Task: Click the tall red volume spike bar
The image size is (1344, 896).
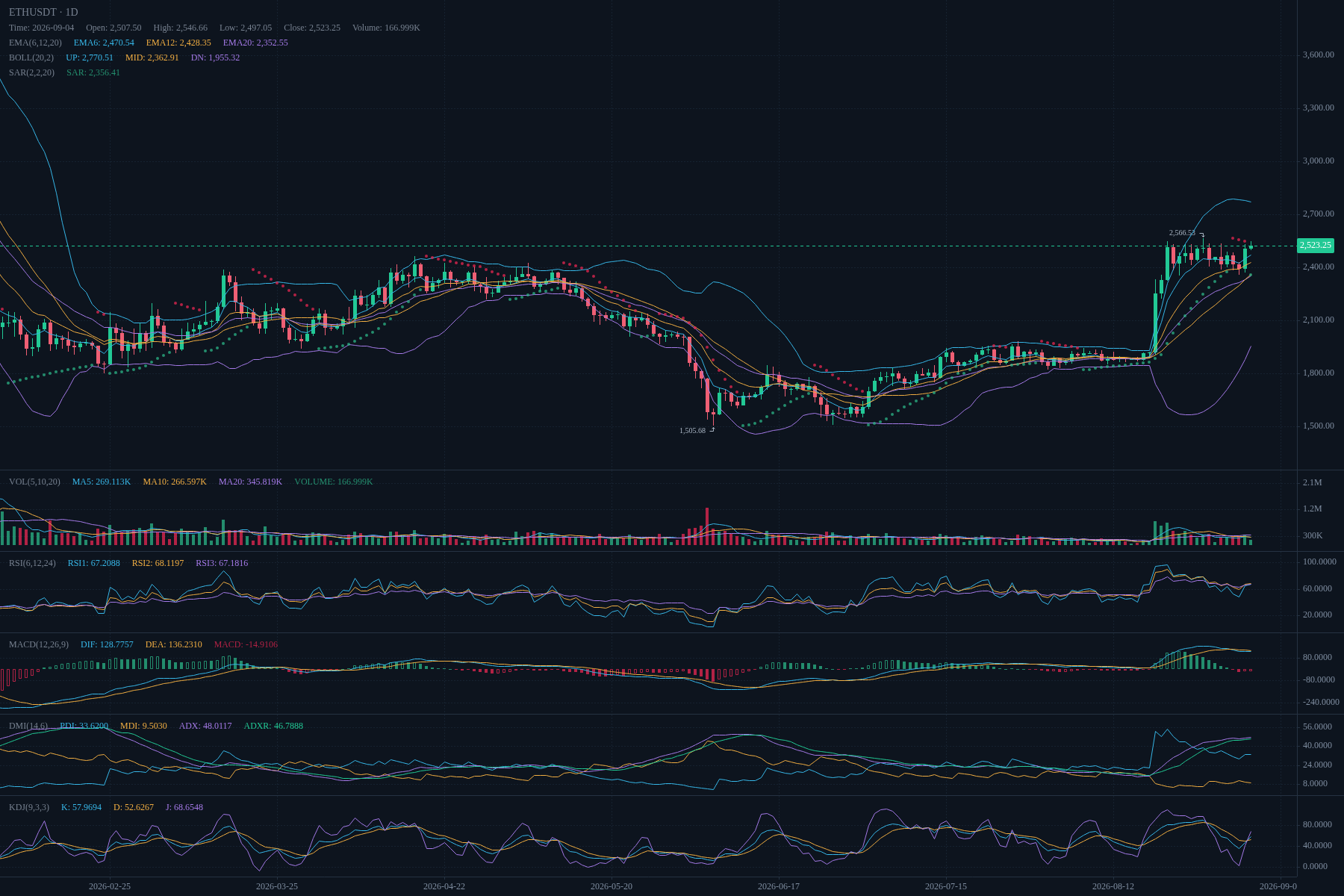Action: [707, 526]
